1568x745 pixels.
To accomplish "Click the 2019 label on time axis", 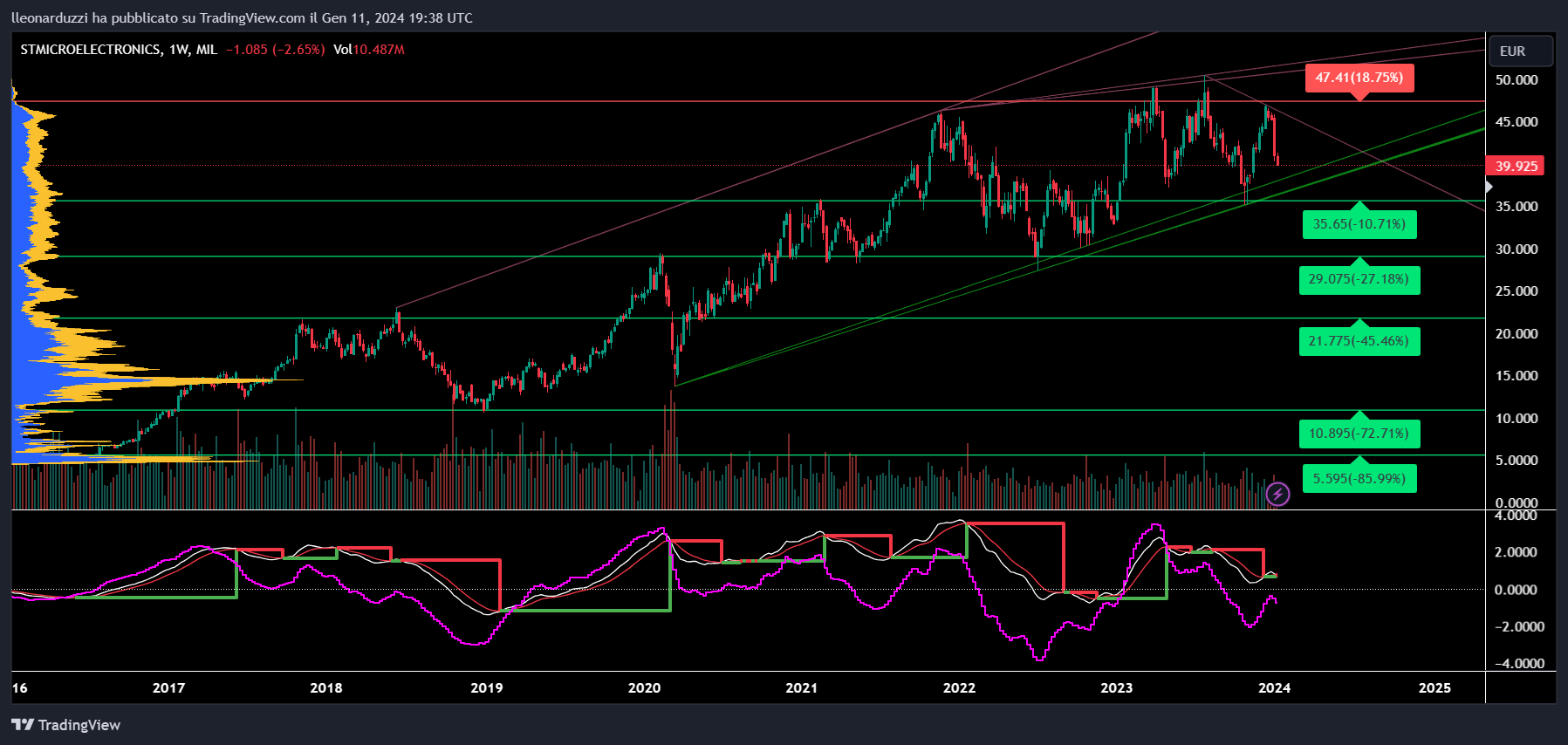I will pyautogui.click(x=487, y=687).
